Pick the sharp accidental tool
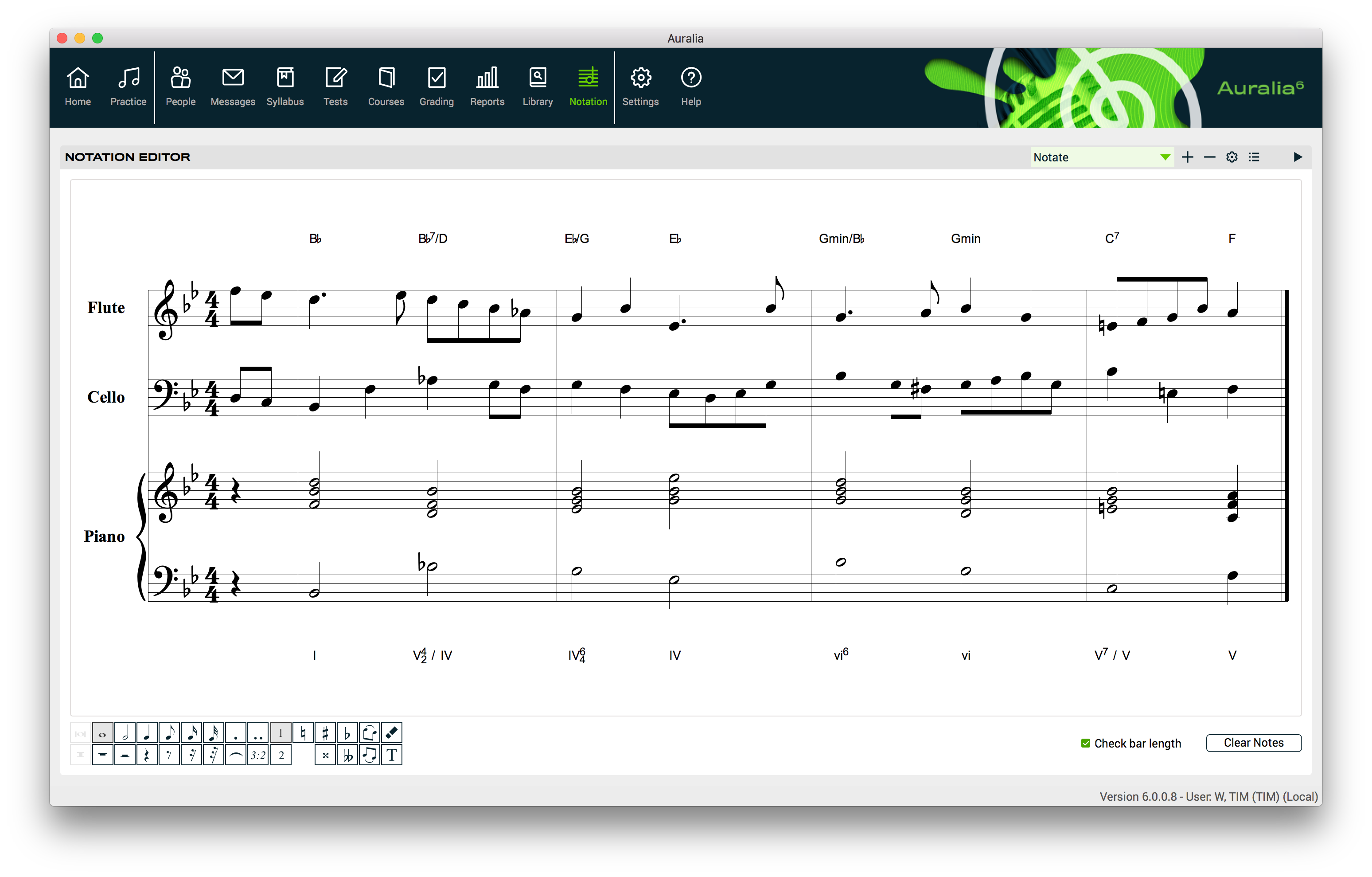This screenshot has height=877, width=1372. click(x=325, y=733)
